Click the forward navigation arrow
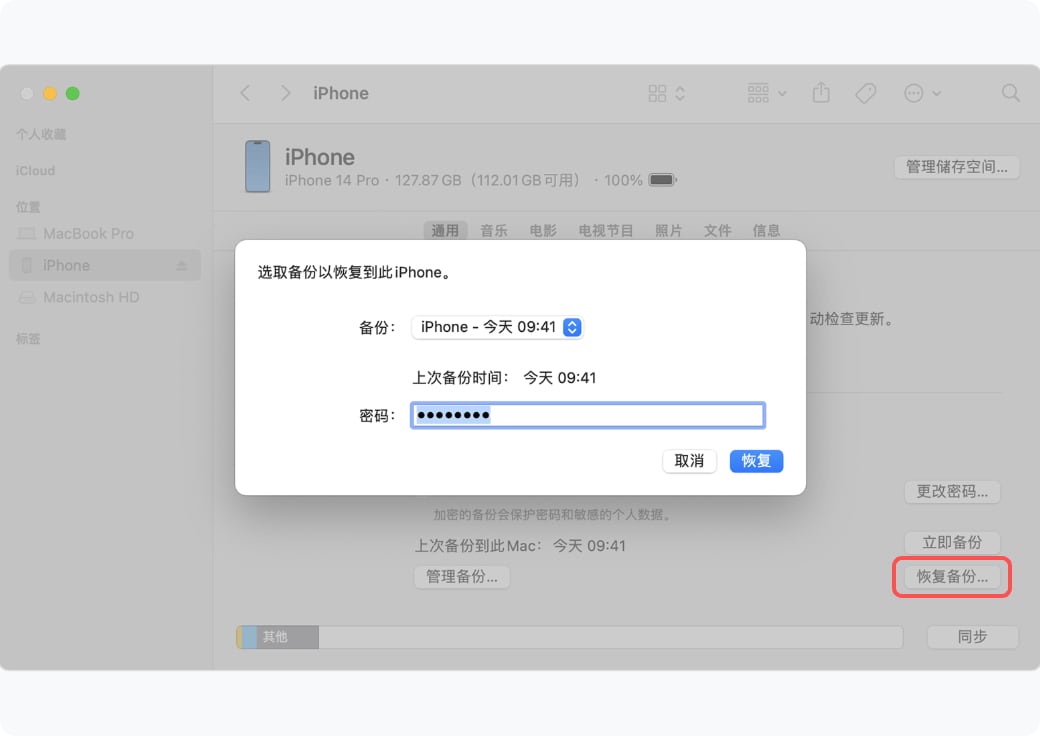The image size is (1040, 736). [x=285, y=93]
